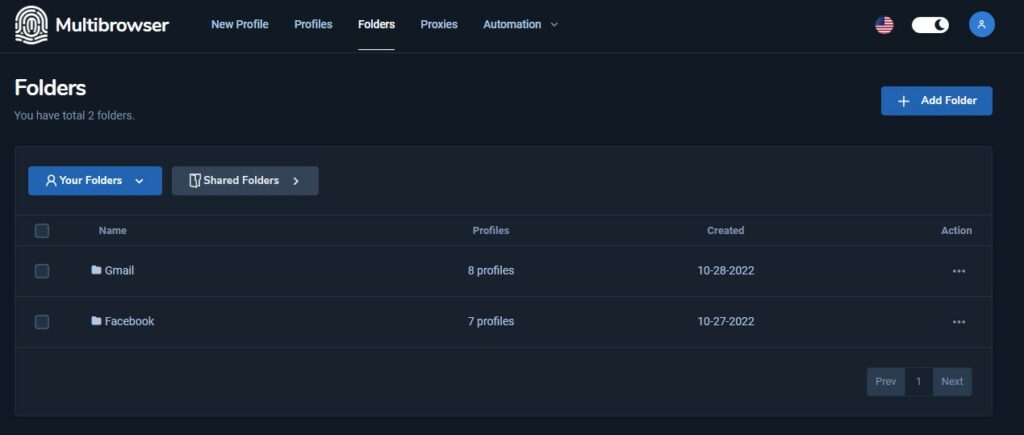Click the Action column header

click(x=956, y=231)
